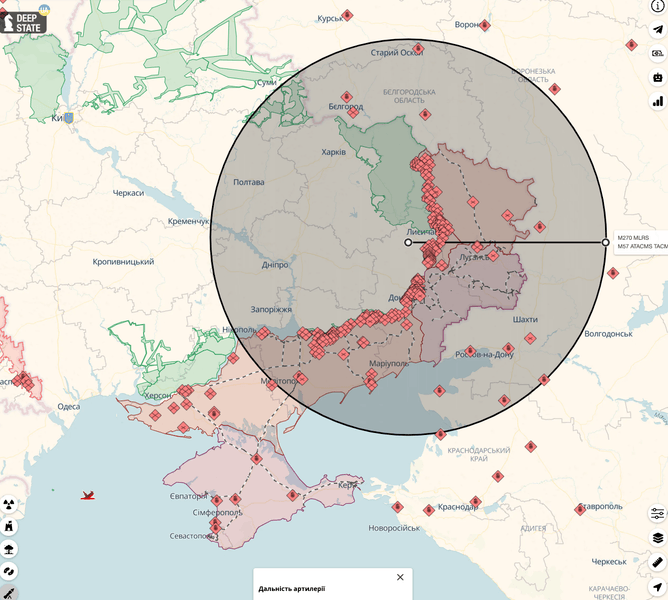668x600 pixels.
Task: Open the map settings sliders icon
Action: click(x=657, y=513)
